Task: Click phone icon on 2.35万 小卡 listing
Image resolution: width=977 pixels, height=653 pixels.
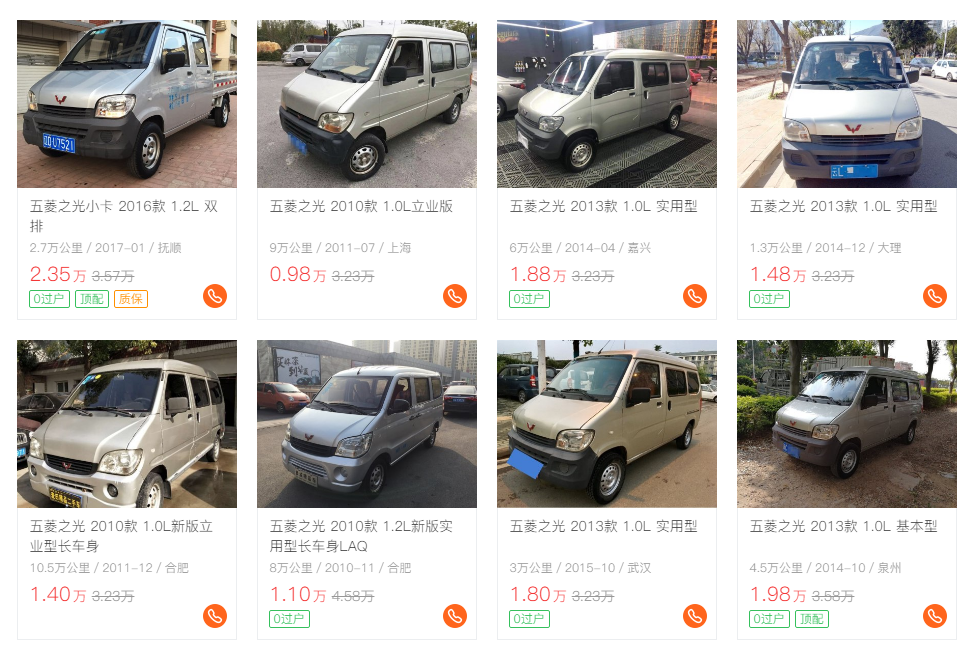Action: [x=215, y=296]
